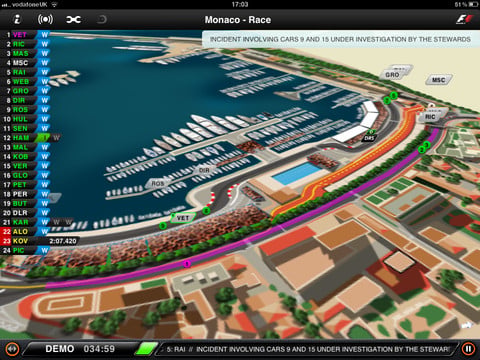Tap the live broadcast signal icon

pos(45,19)
